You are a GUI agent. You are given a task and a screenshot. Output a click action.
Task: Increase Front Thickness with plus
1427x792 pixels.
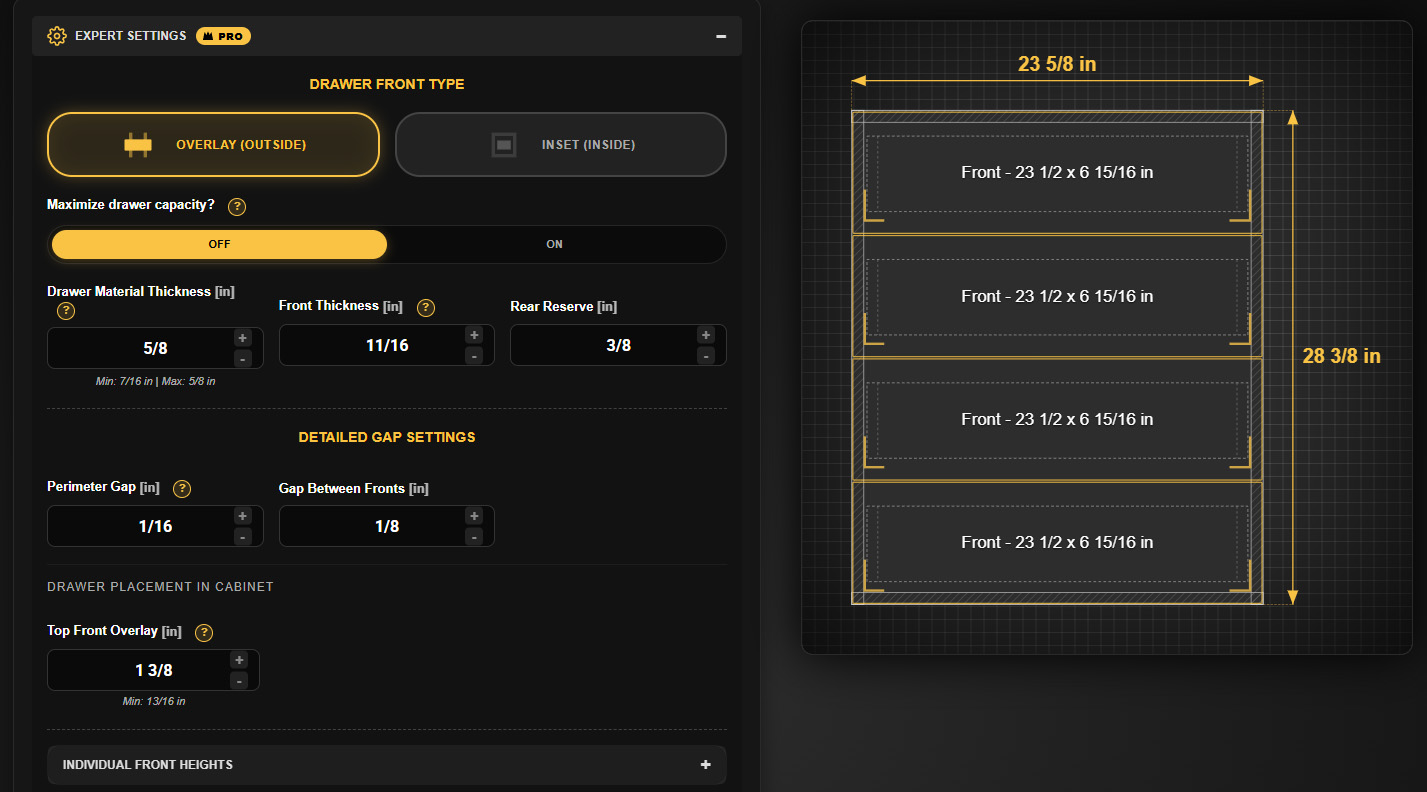click(474, 335)
